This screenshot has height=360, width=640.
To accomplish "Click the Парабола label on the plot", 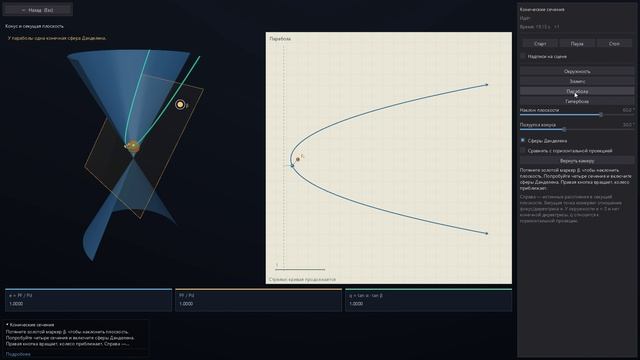I will click(280, 39).
